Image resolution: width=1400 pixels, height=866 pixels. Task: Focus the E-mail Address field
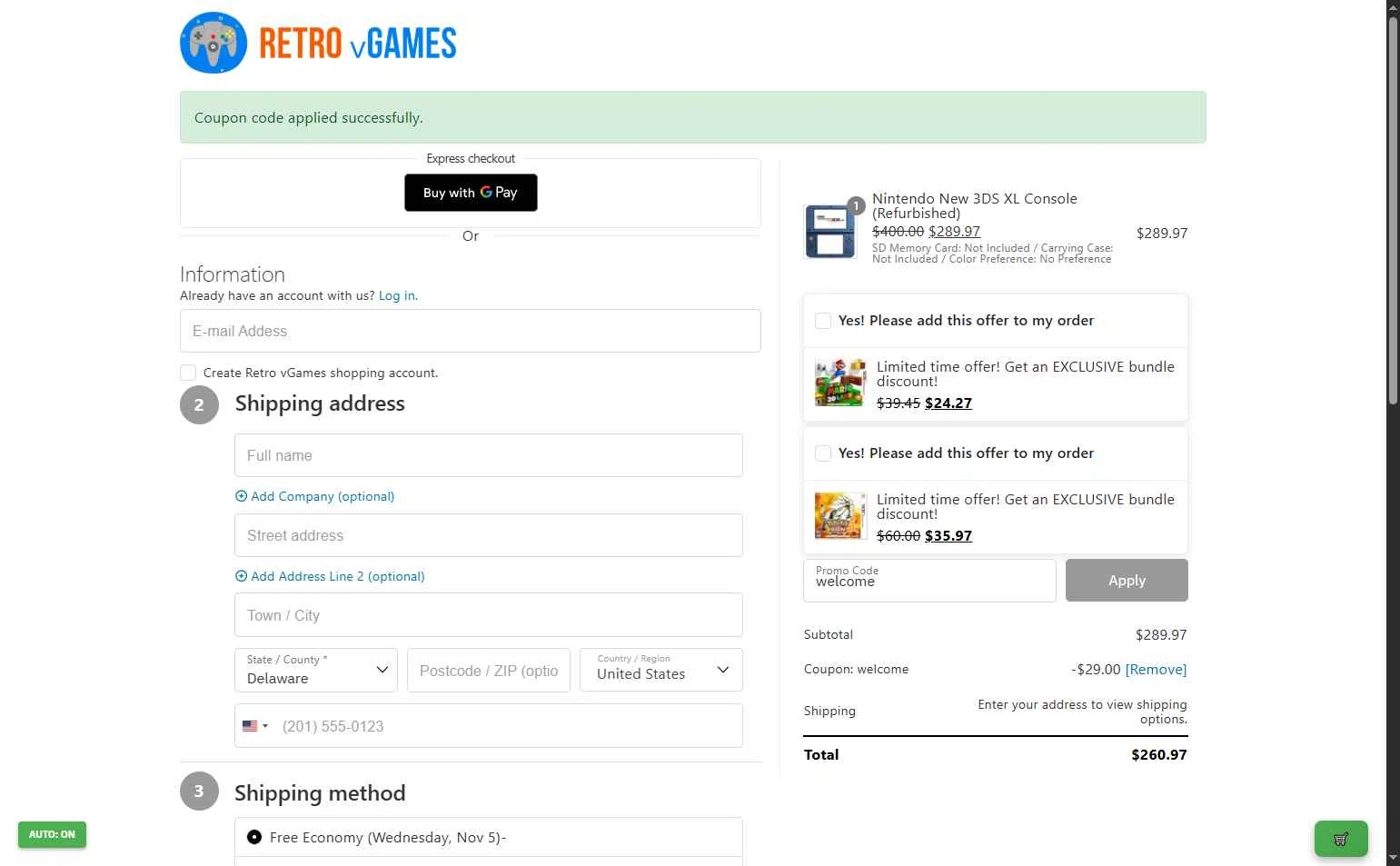click(471, 331)
